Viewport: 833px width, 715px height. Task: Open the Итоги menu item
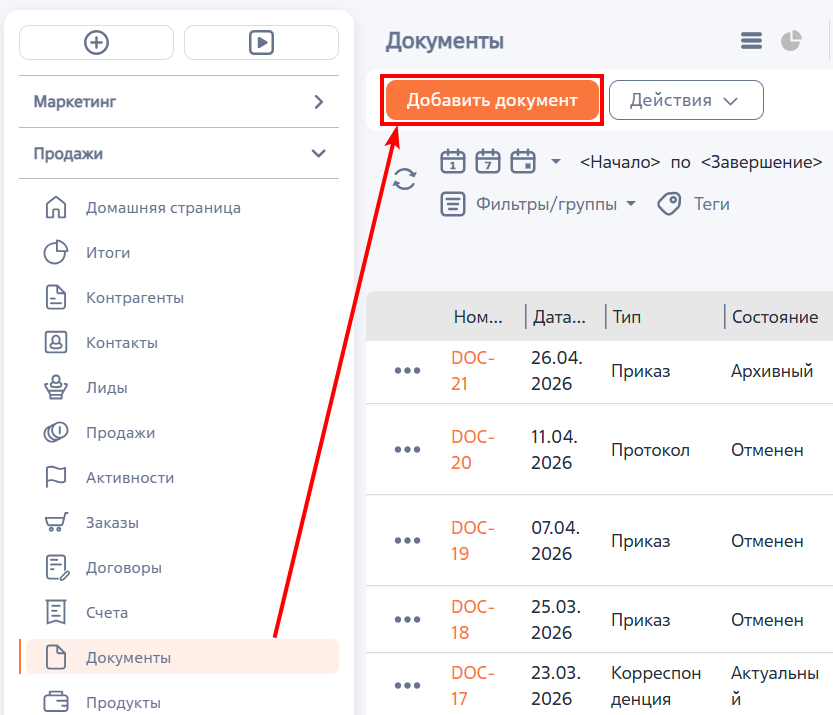pyautogui.click(x=108, y=253)
